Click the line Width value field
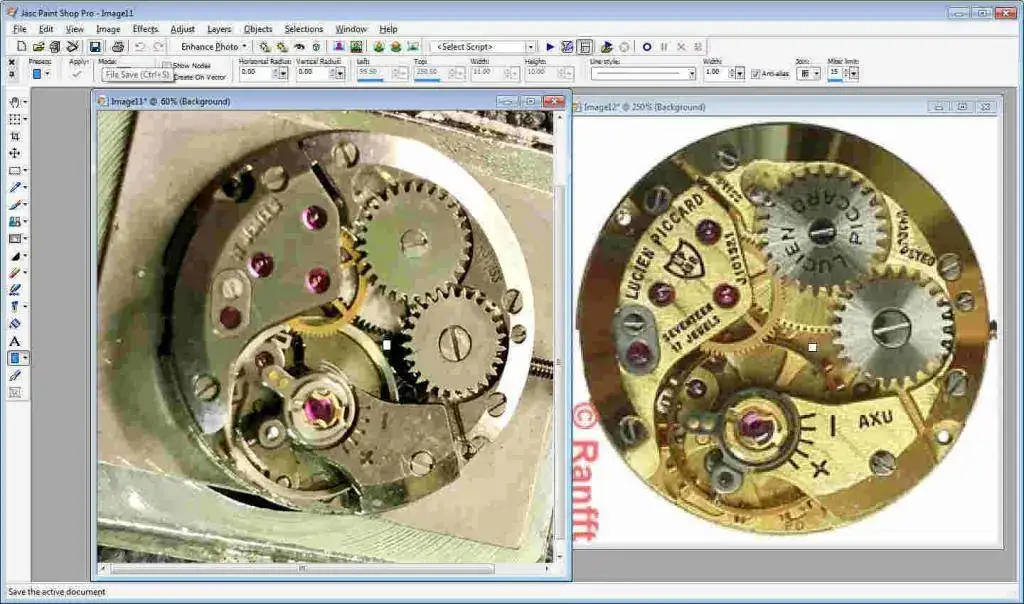Viewport: 1024px width, 604px height. [716, 72]
